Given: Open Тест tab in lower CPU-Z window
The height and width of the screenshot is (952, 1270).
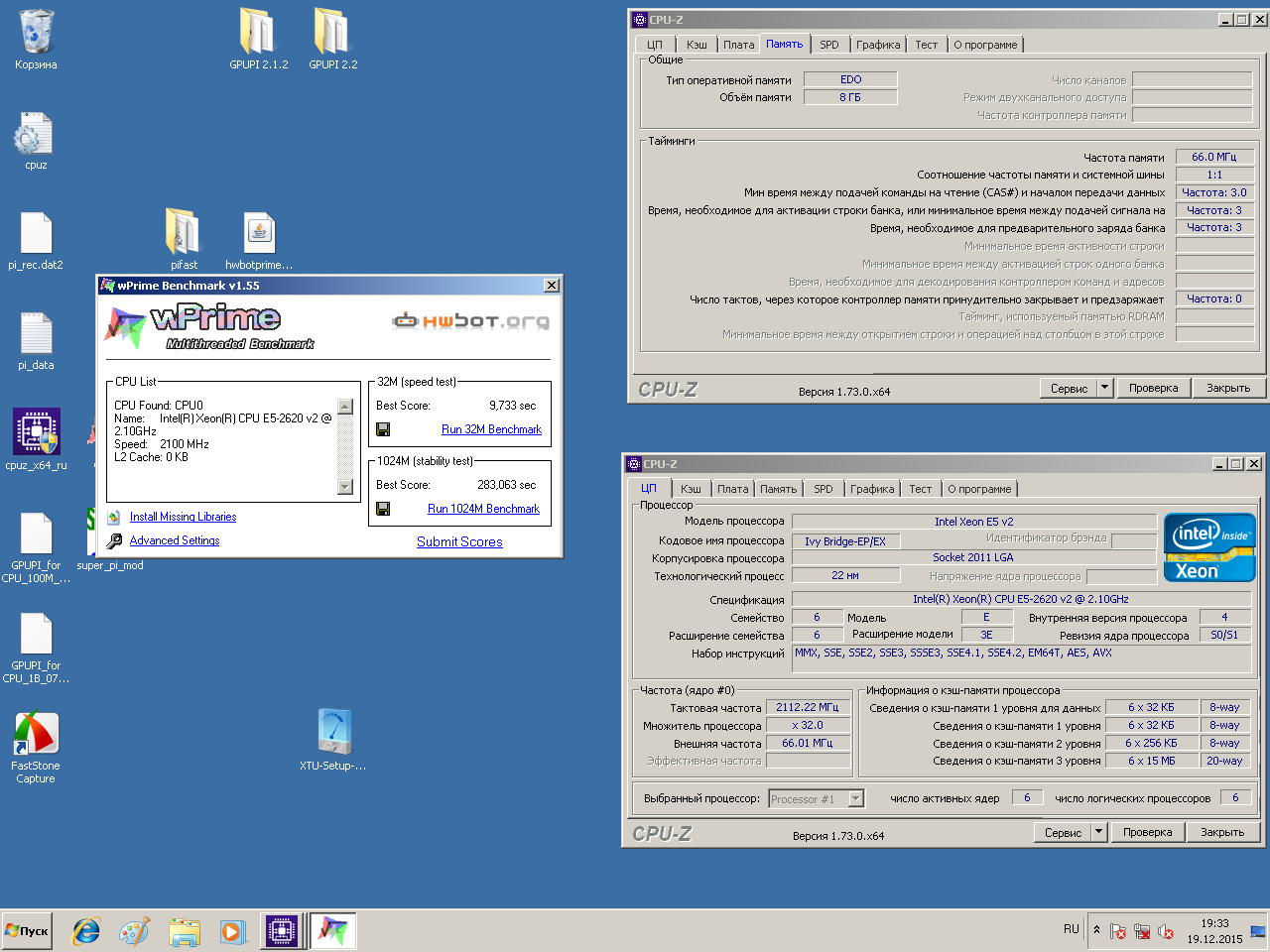Looking at the screenshot, I should pos(921,489).
